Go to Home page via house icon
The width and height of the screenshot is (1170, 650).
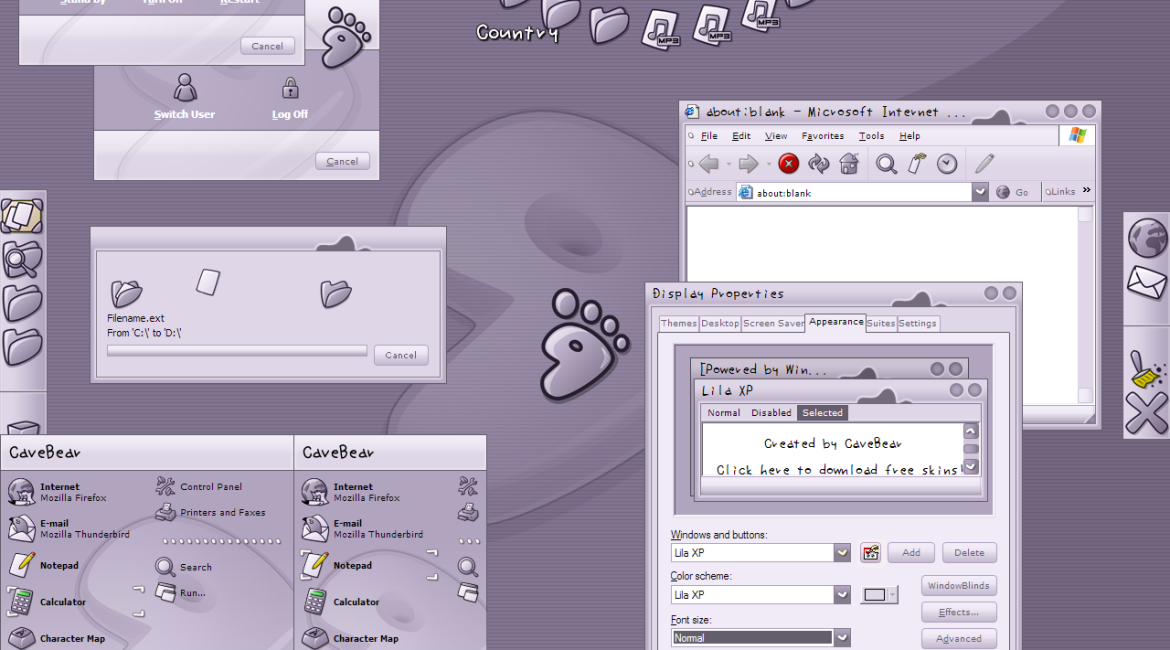pyautogui.click(x=849, y=164)
